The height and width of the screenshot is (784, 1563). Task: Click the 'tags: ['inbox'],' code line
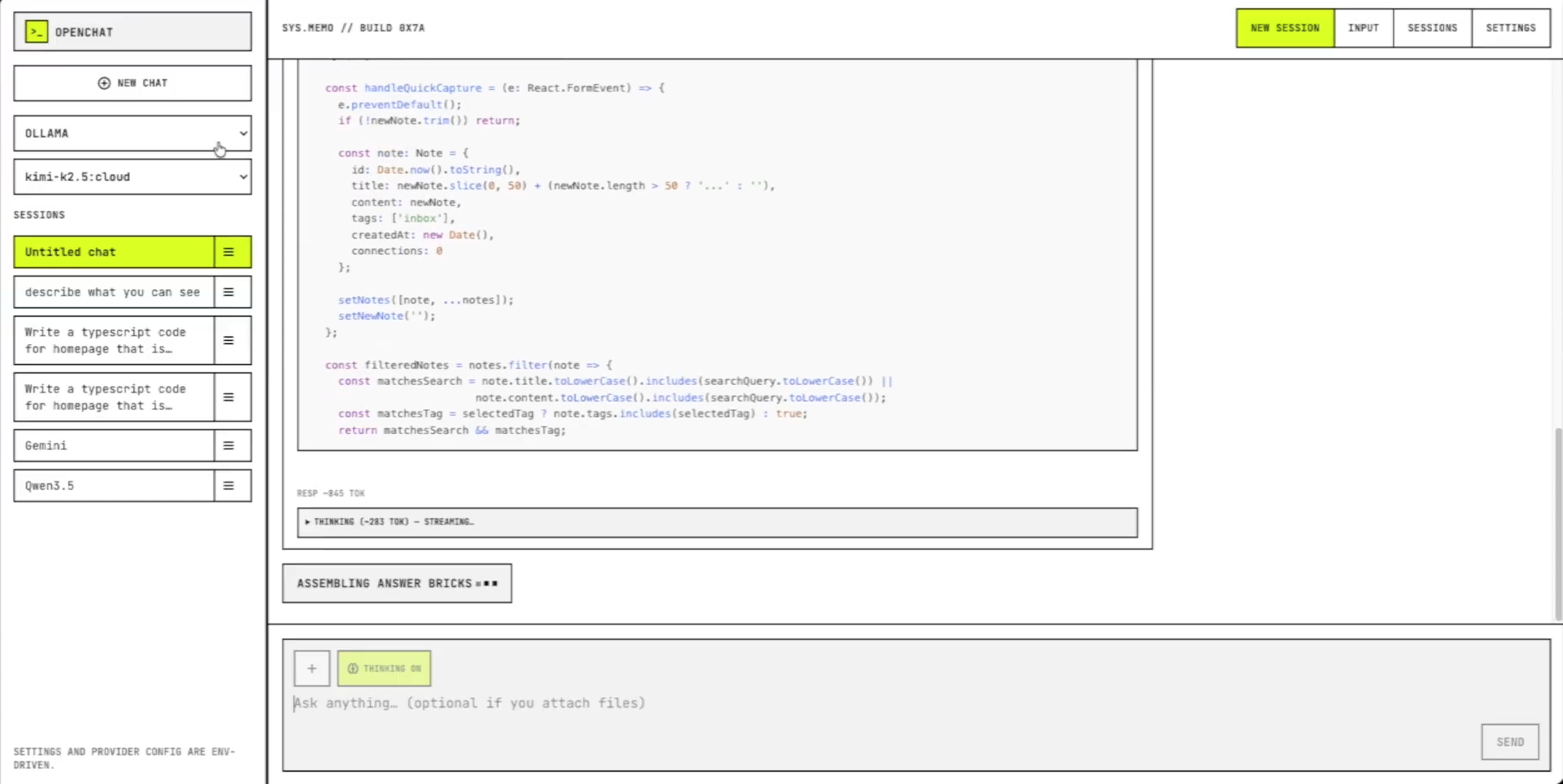point(403,218)
